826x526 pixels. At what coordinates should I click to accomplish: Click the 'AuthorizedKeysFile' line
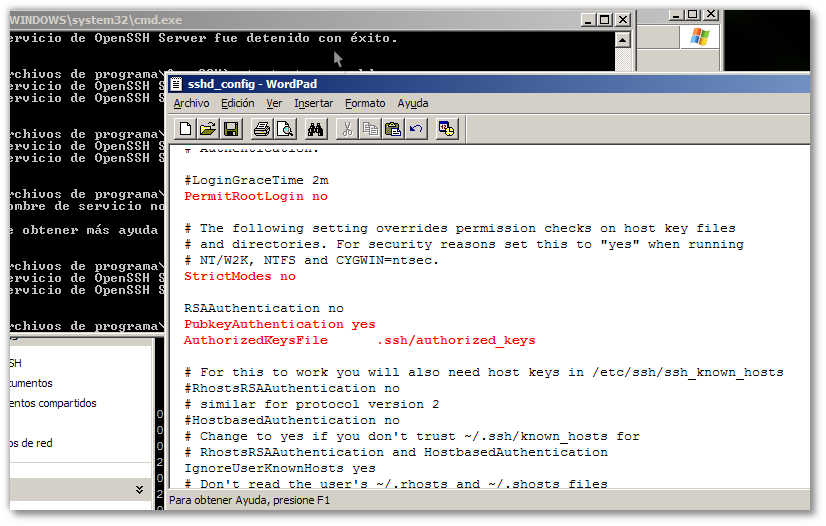[359, 340]
